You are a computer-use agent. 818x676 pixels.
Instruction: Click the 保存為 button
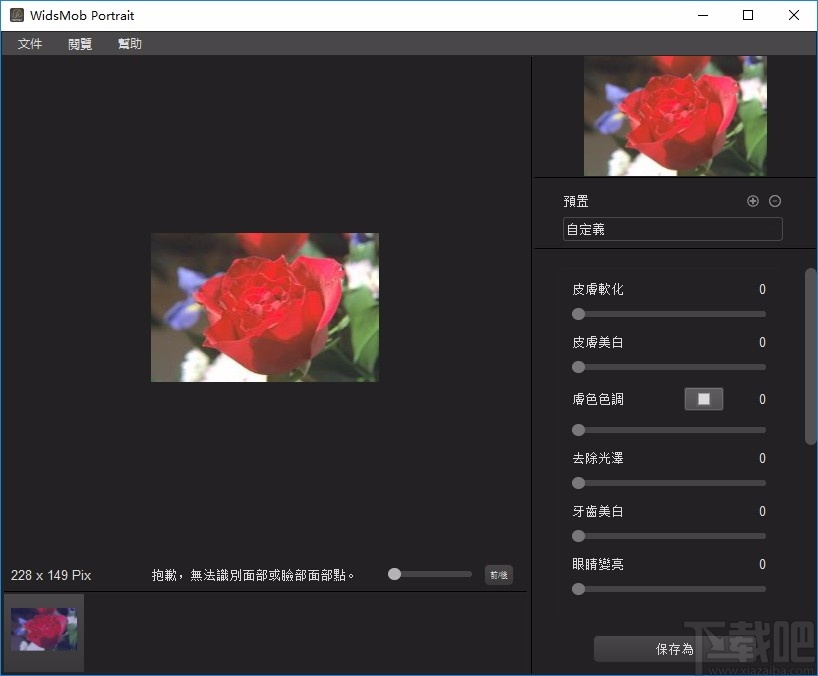pyautogui.click(x=675, y=649)
